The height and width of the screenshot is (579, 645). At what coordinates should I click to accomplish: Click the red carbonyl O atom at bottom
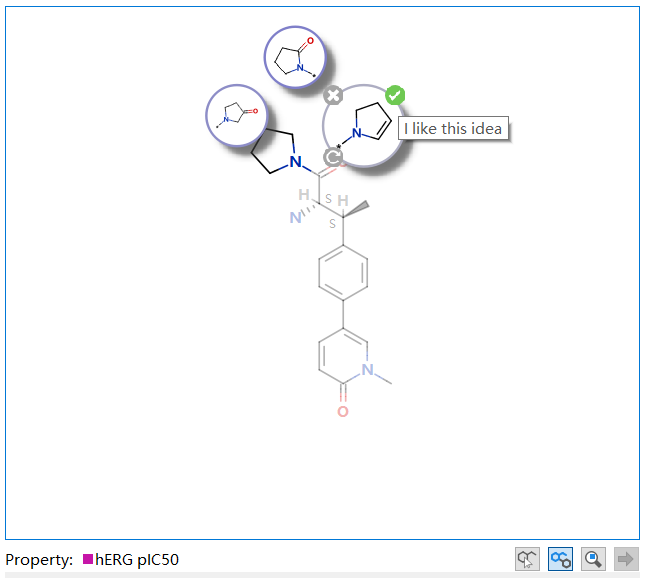343,412
